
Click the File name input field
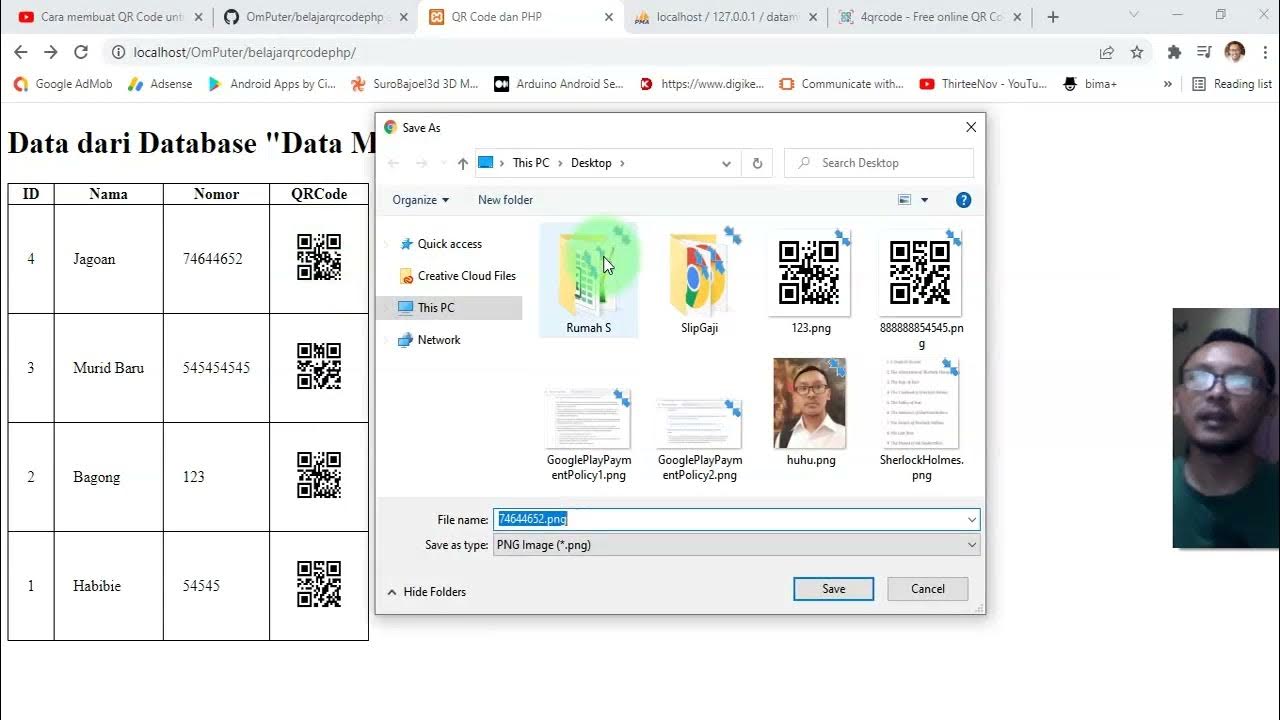tap(729, 519)
